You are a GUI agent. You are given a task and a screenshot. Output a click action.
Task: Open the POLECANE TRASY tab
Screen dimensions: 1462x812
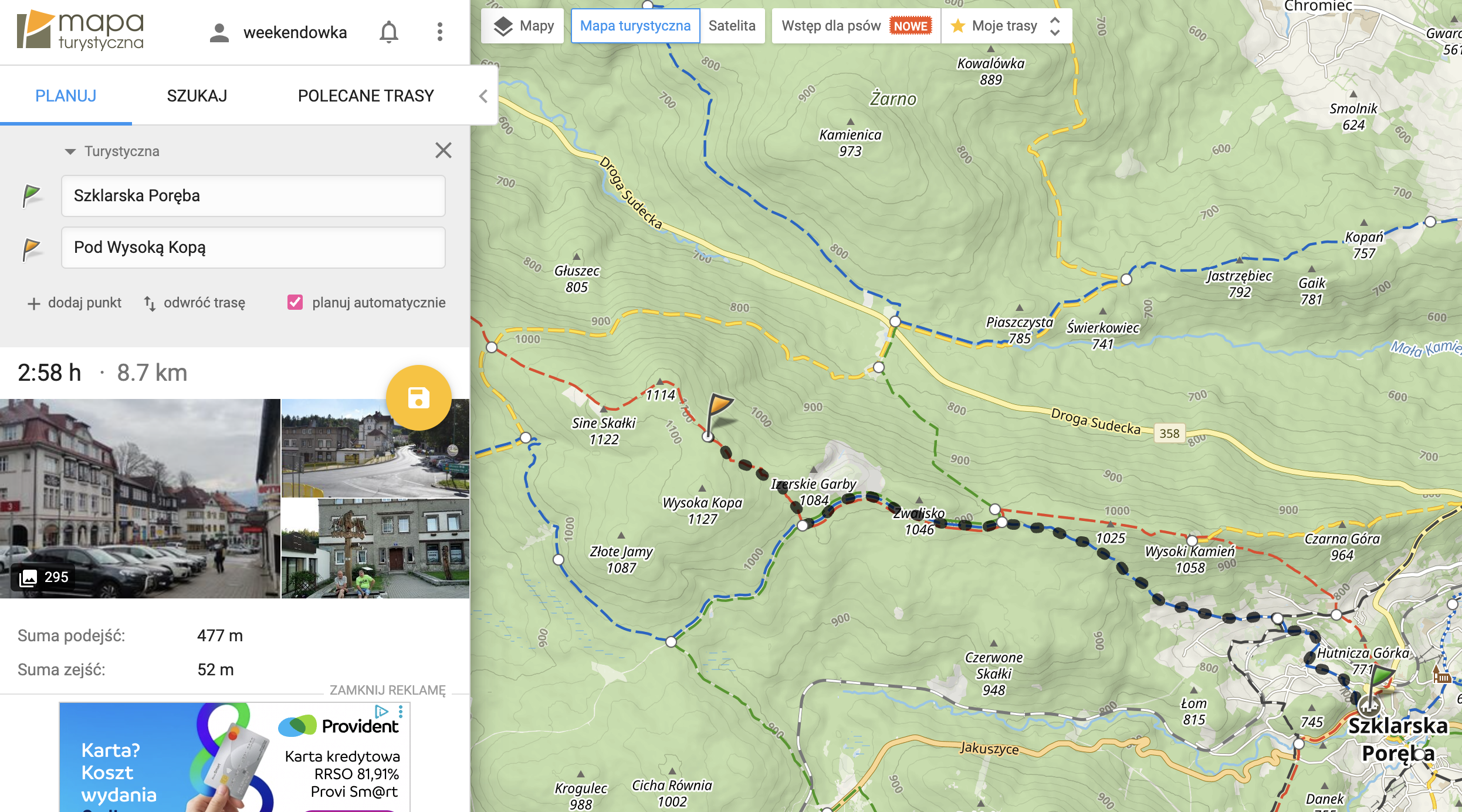tap(365, 96)
